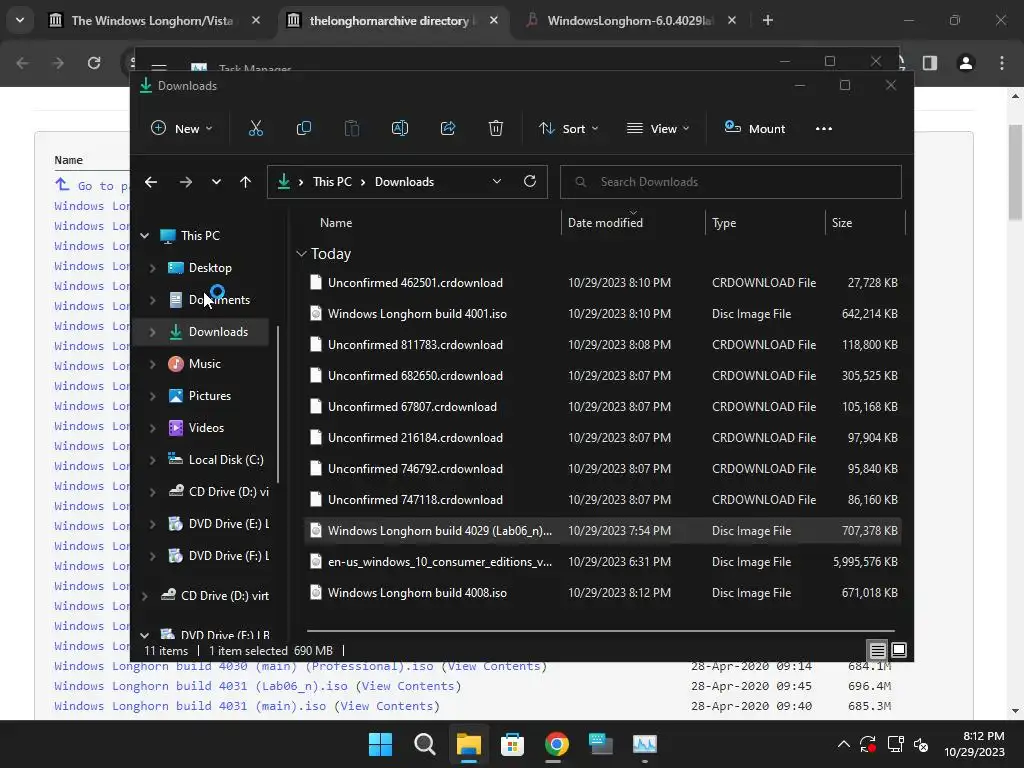Screen dimensions: 1024x768
Task: Mount the selected disc image
Action: 755,129
